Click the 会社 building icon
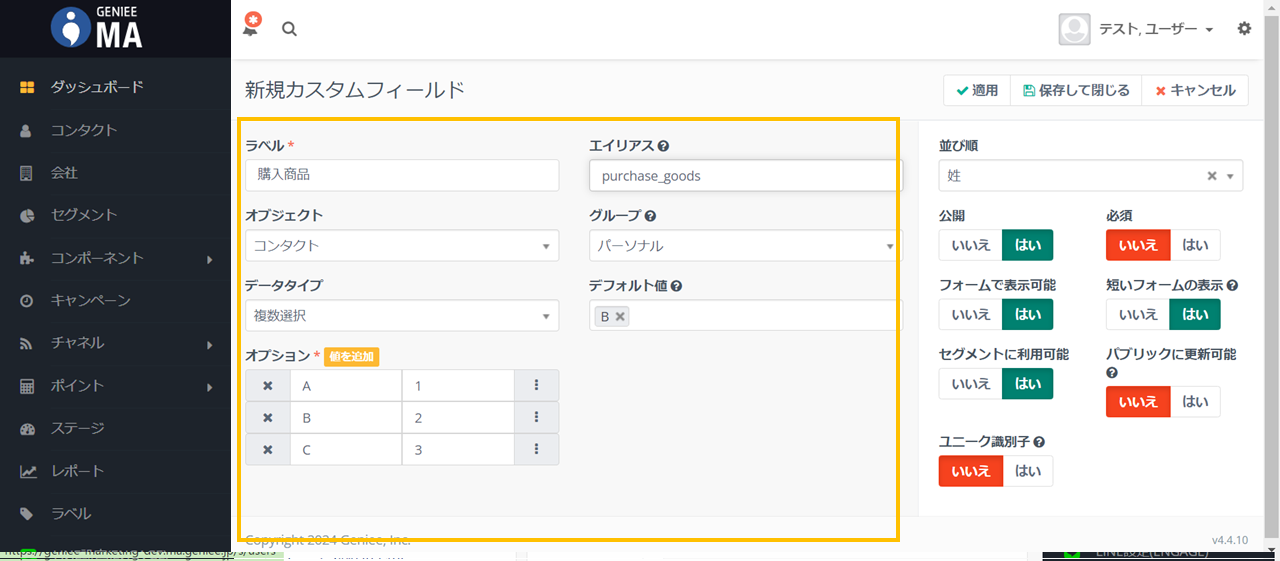1280x561 pixels. 27,173
